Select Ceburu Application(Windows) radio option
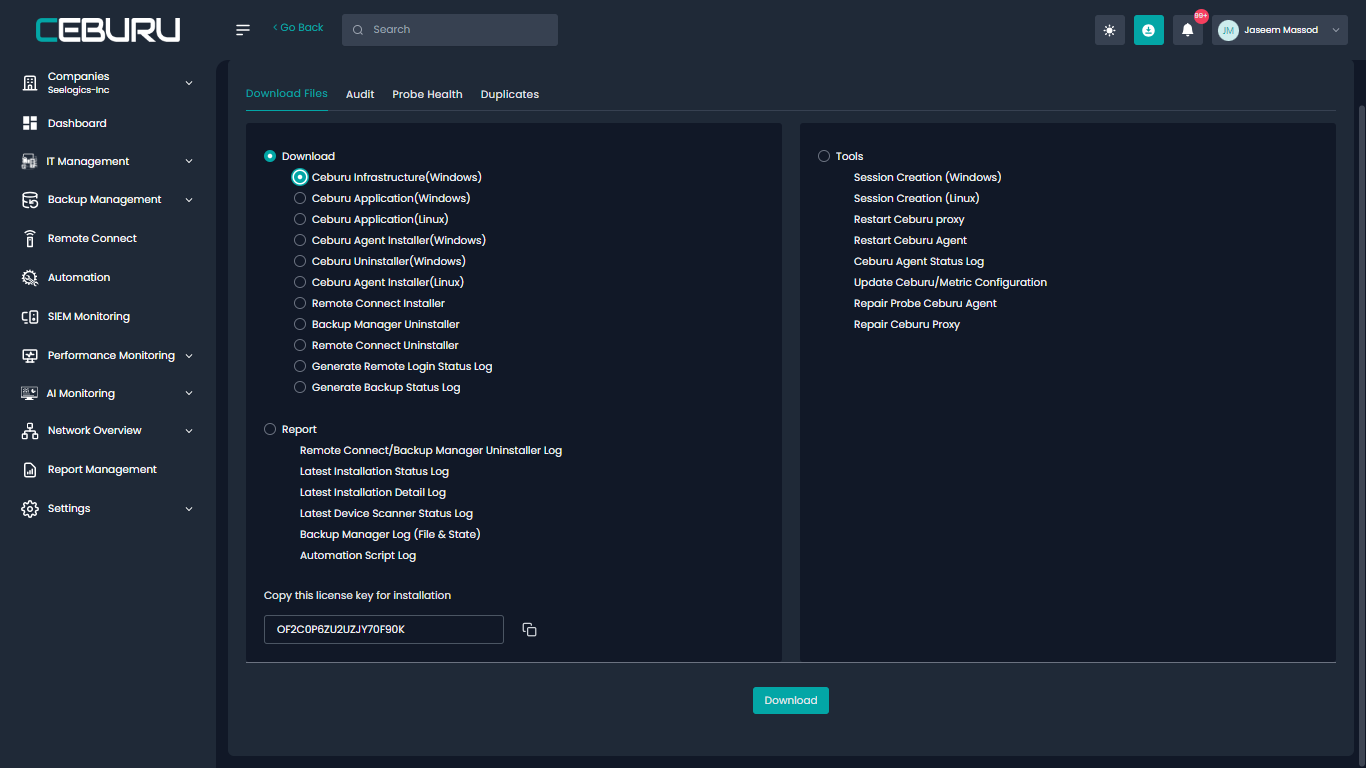Image resolution: width=1366 pixels, height=768 pixels. tap(300, 198)
